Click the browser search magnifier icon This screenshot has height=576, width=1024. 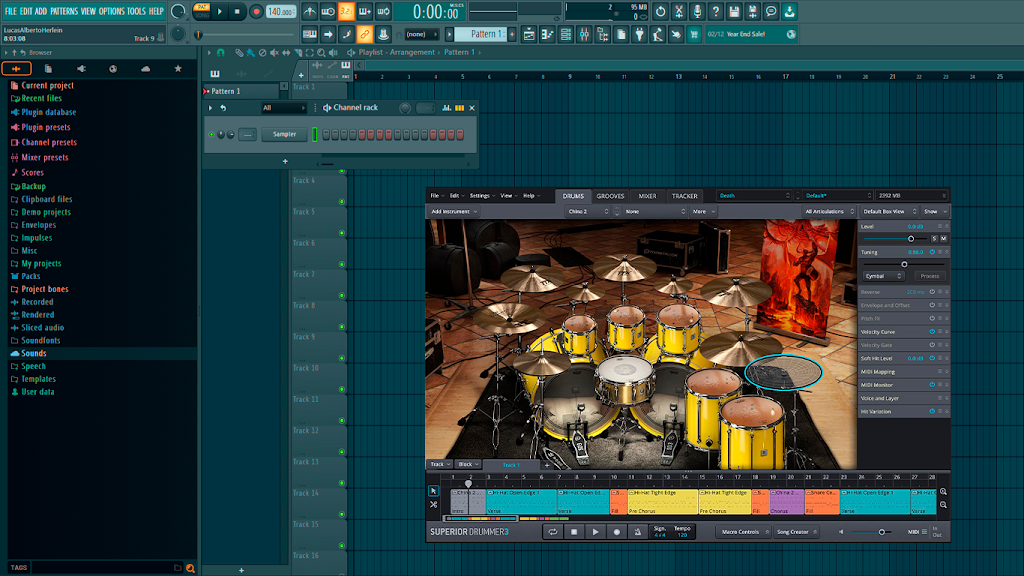click(190, 568)
